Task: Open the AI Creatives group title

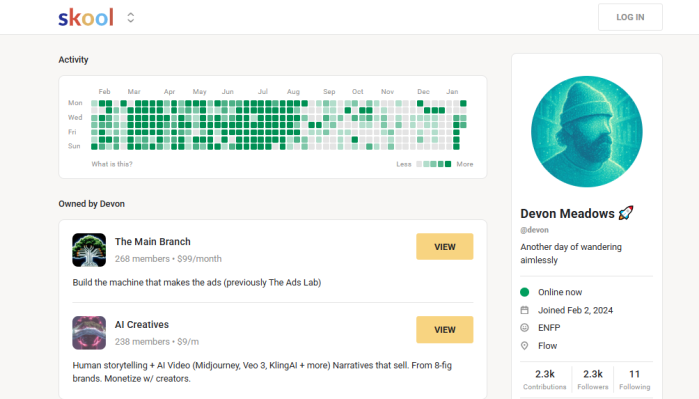Action: 142,325
